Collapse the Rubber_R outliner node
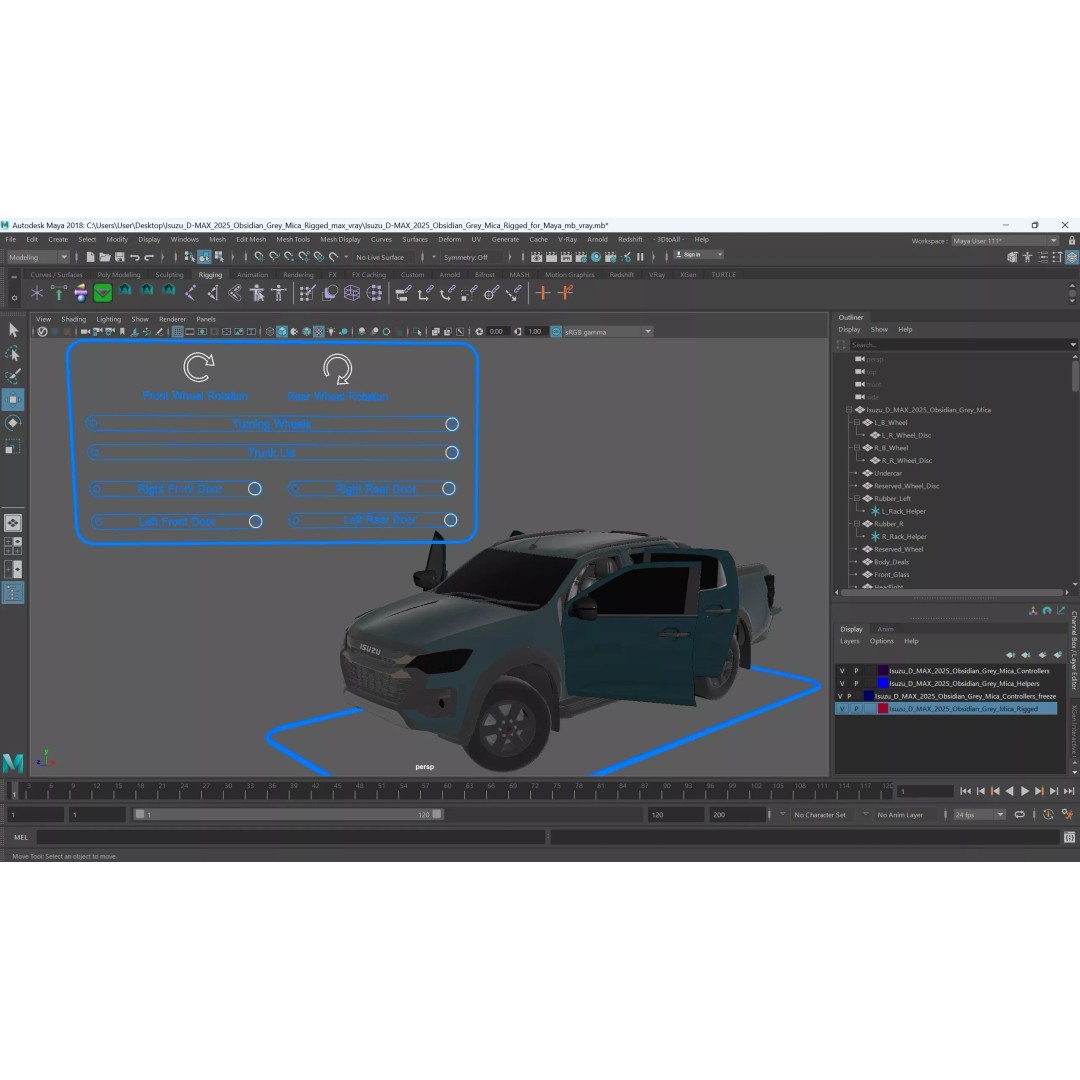The height and width of the screenshot is (1080, 1080). click(857, 523)
